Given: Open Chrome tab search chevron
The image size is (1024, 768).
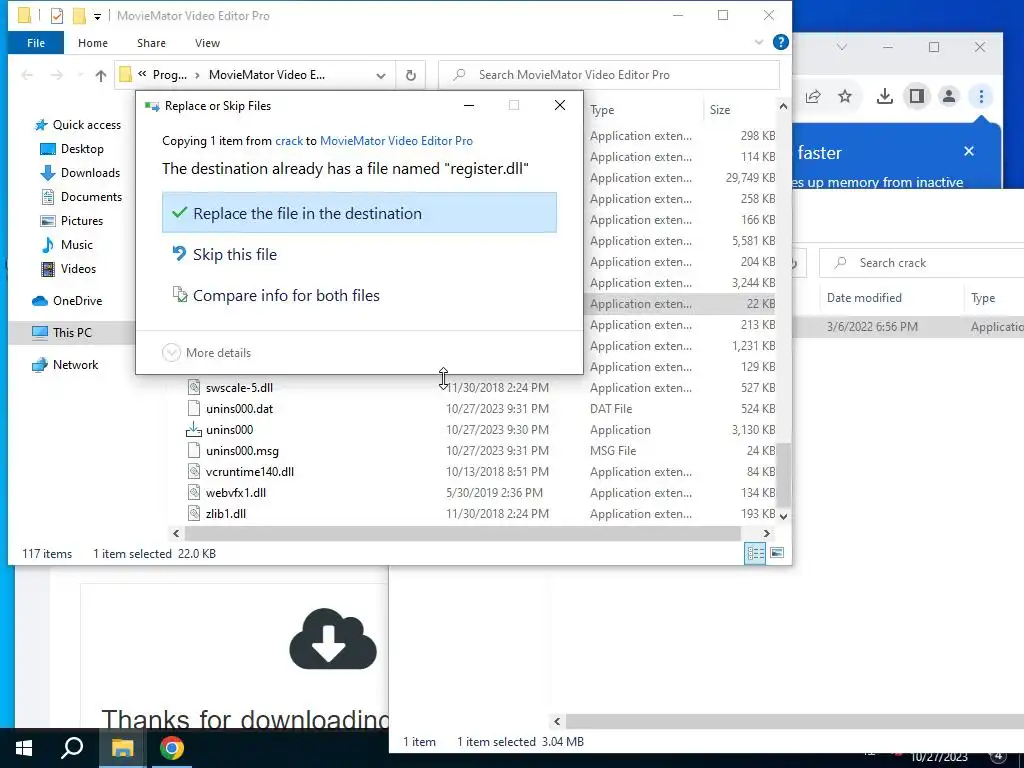Looking at the screenshot, I should point(842,47).
